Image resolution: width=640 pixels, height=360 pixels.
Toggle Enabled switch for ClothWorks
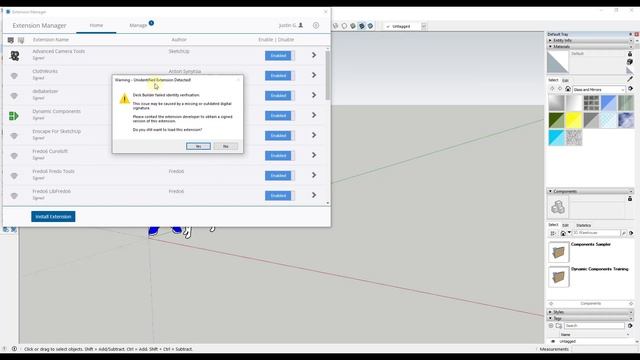point(280,76)
